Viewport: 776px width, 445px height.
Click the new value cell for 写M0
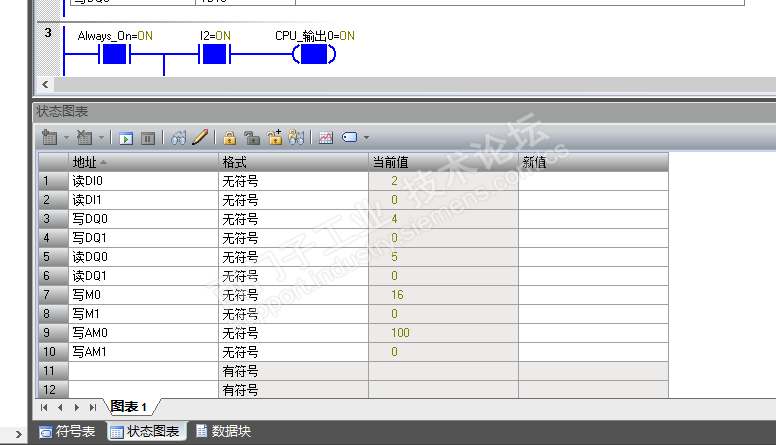point(593,295)
